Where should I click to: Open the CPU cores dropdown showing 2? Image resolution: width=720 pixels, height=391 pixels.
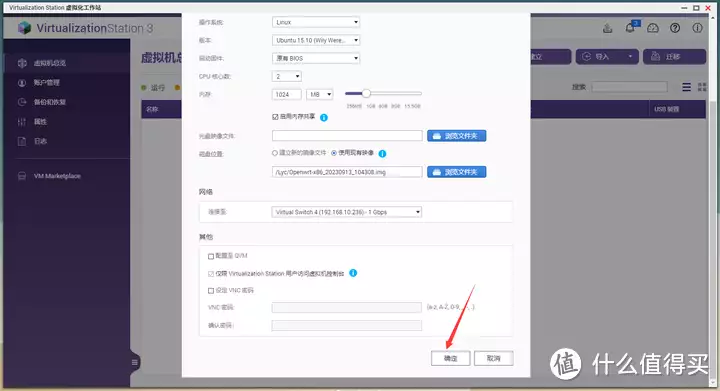point(287,76)
